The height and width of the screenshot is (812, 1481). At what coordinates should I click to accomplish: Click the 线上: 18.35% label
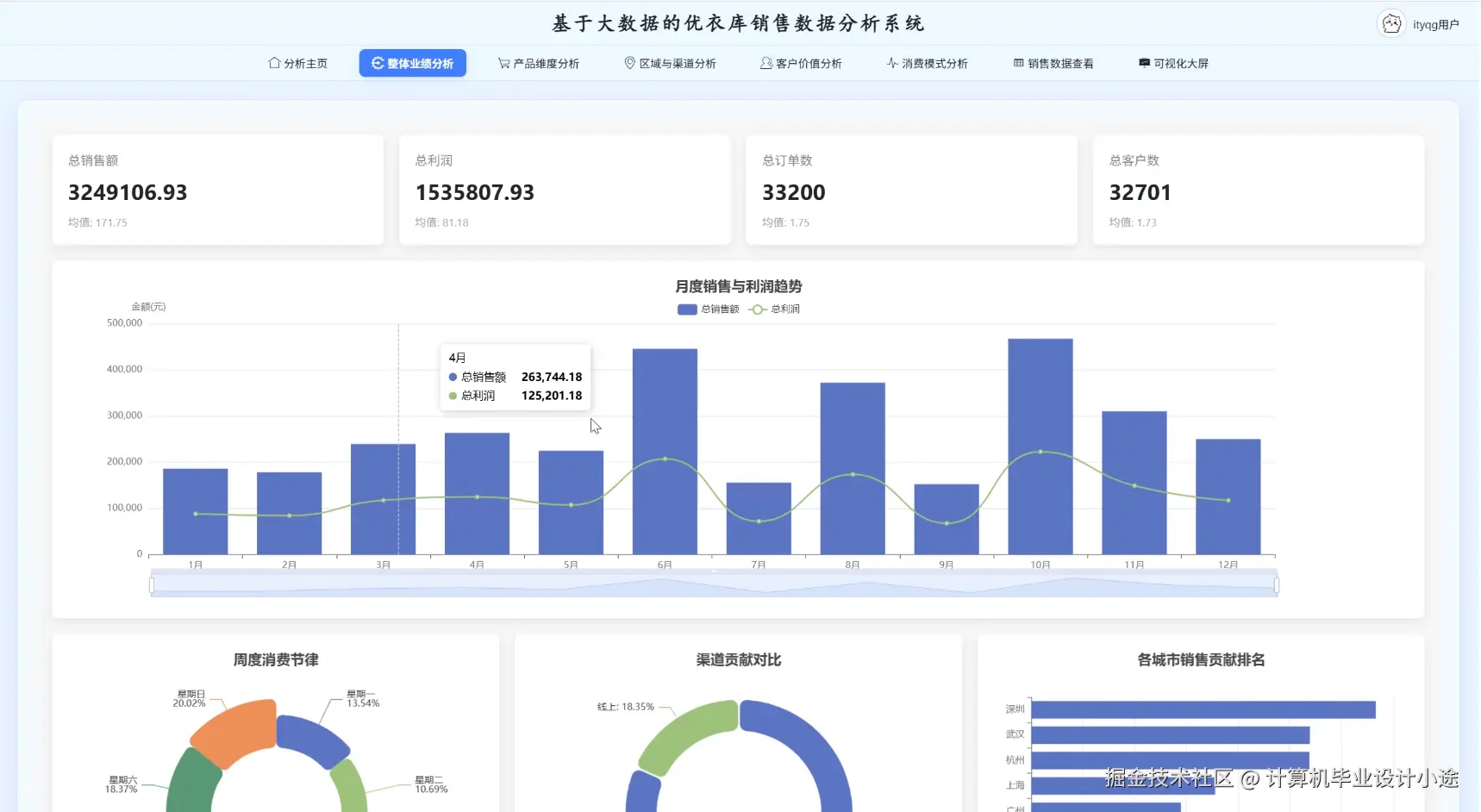coord(626,707)
